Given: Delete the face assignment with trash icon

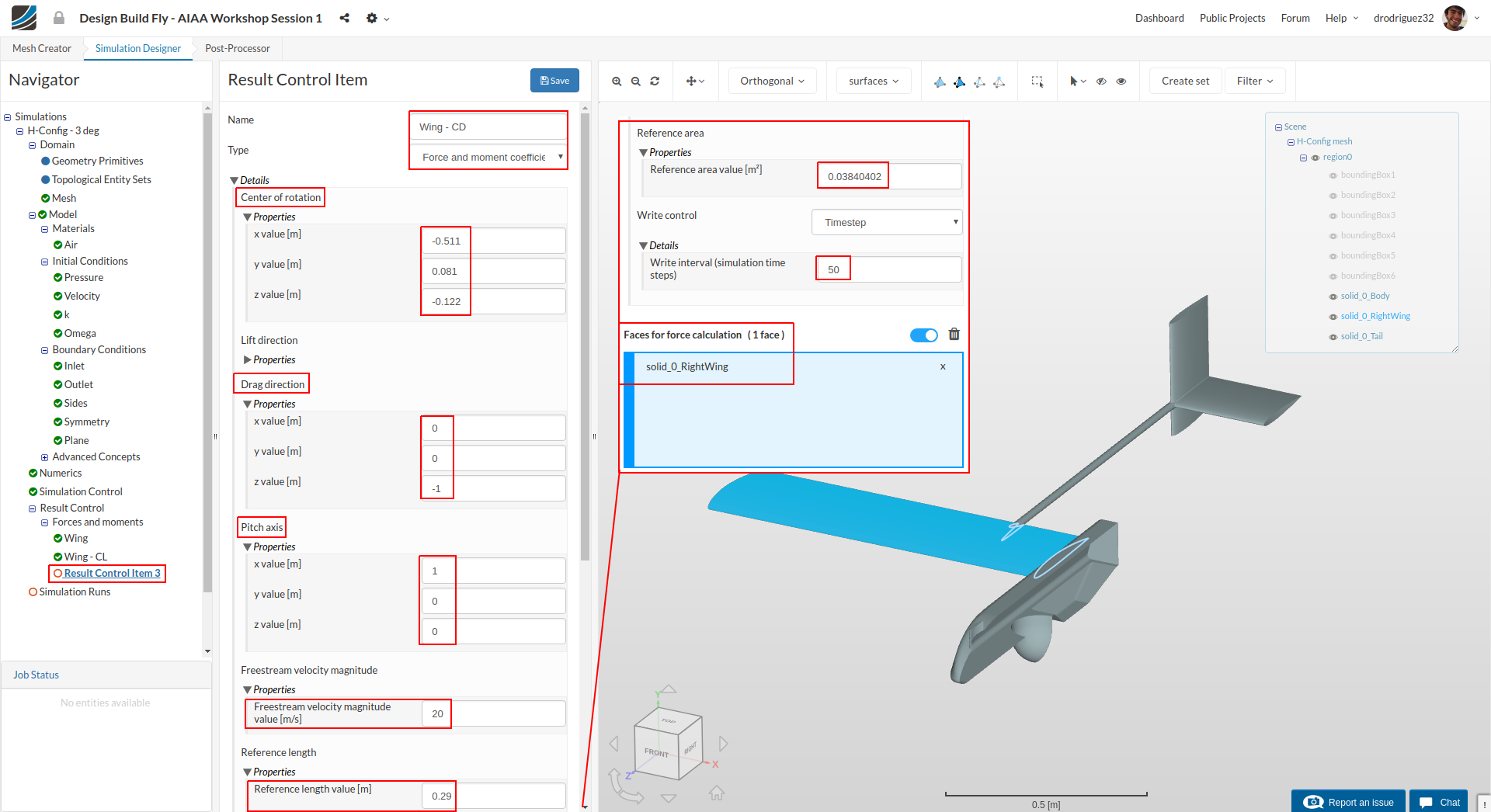Looking at the screenshot, I should click(x=954, y=335).
